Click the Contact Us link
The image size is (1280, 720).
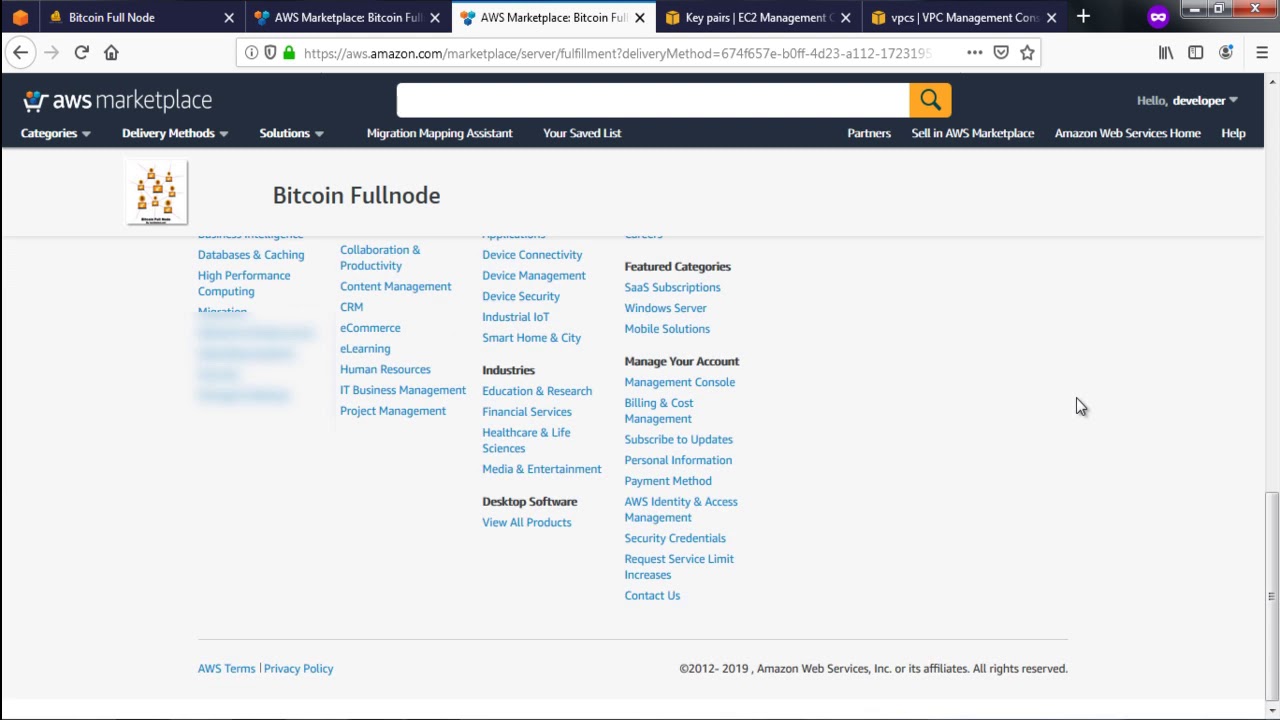[652, 596]
